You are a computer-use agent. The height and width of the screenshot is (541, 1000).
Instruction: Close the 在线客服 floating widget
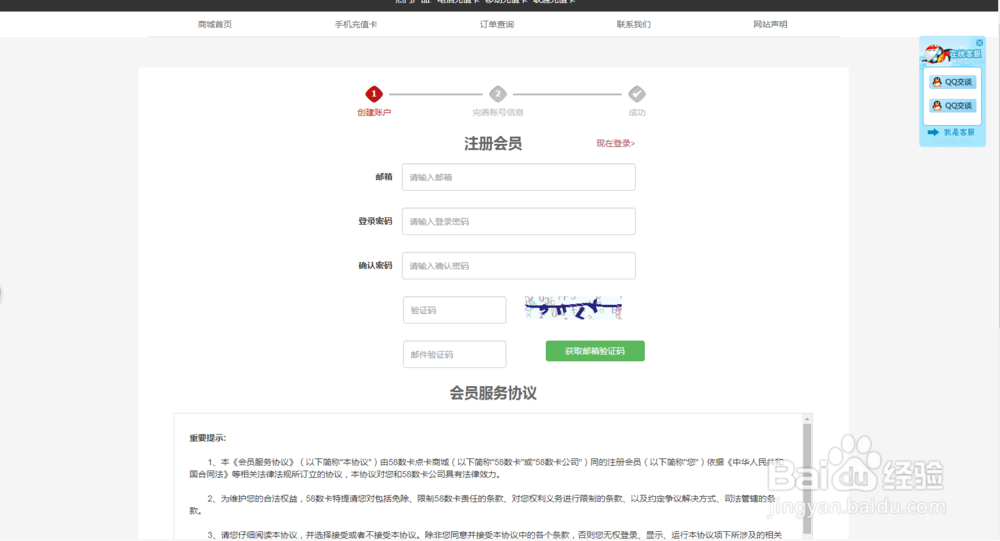pos(980,43)
